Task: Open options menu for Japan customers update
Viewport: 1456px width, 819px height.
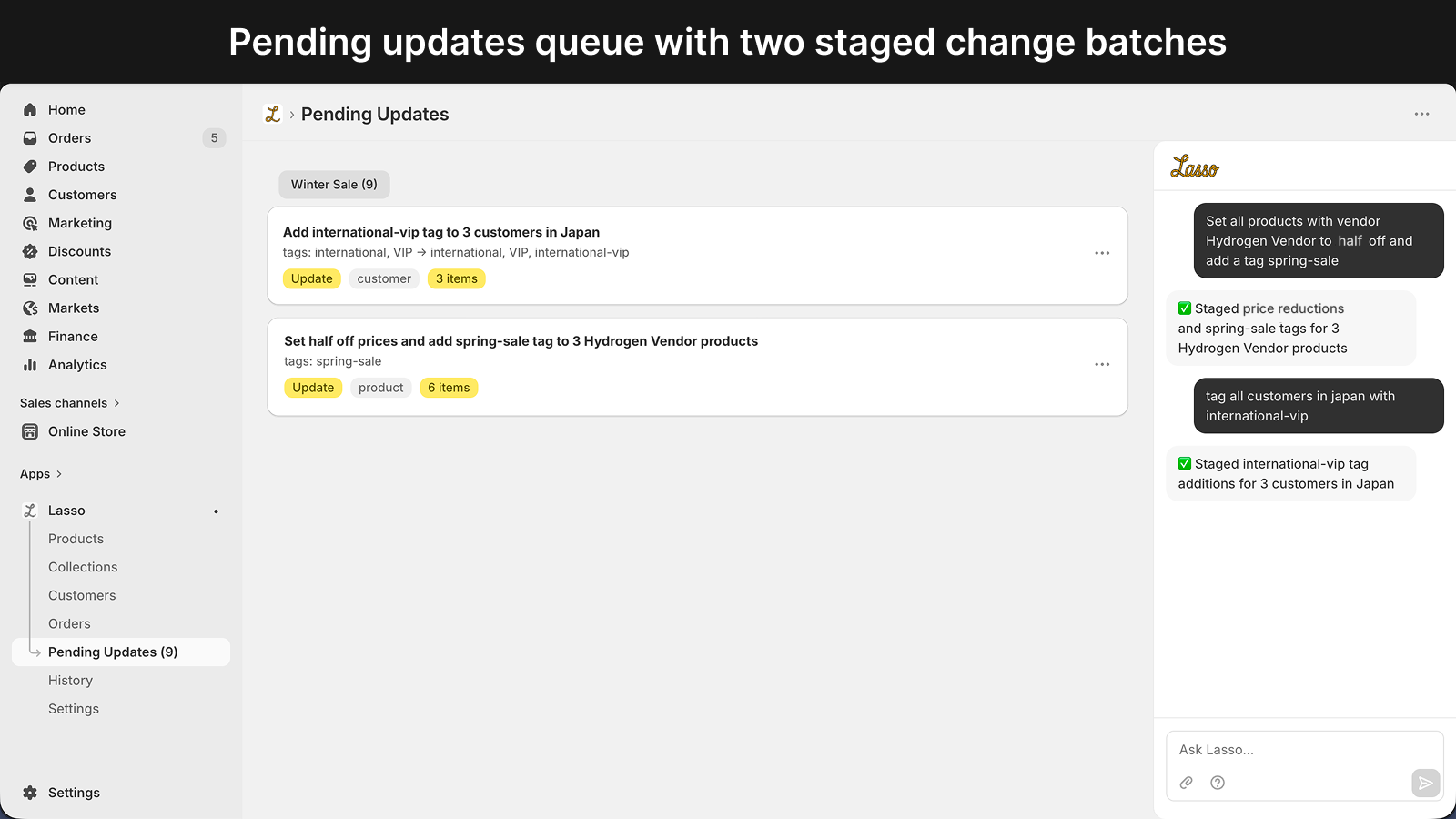Action: click(1102, 253)
